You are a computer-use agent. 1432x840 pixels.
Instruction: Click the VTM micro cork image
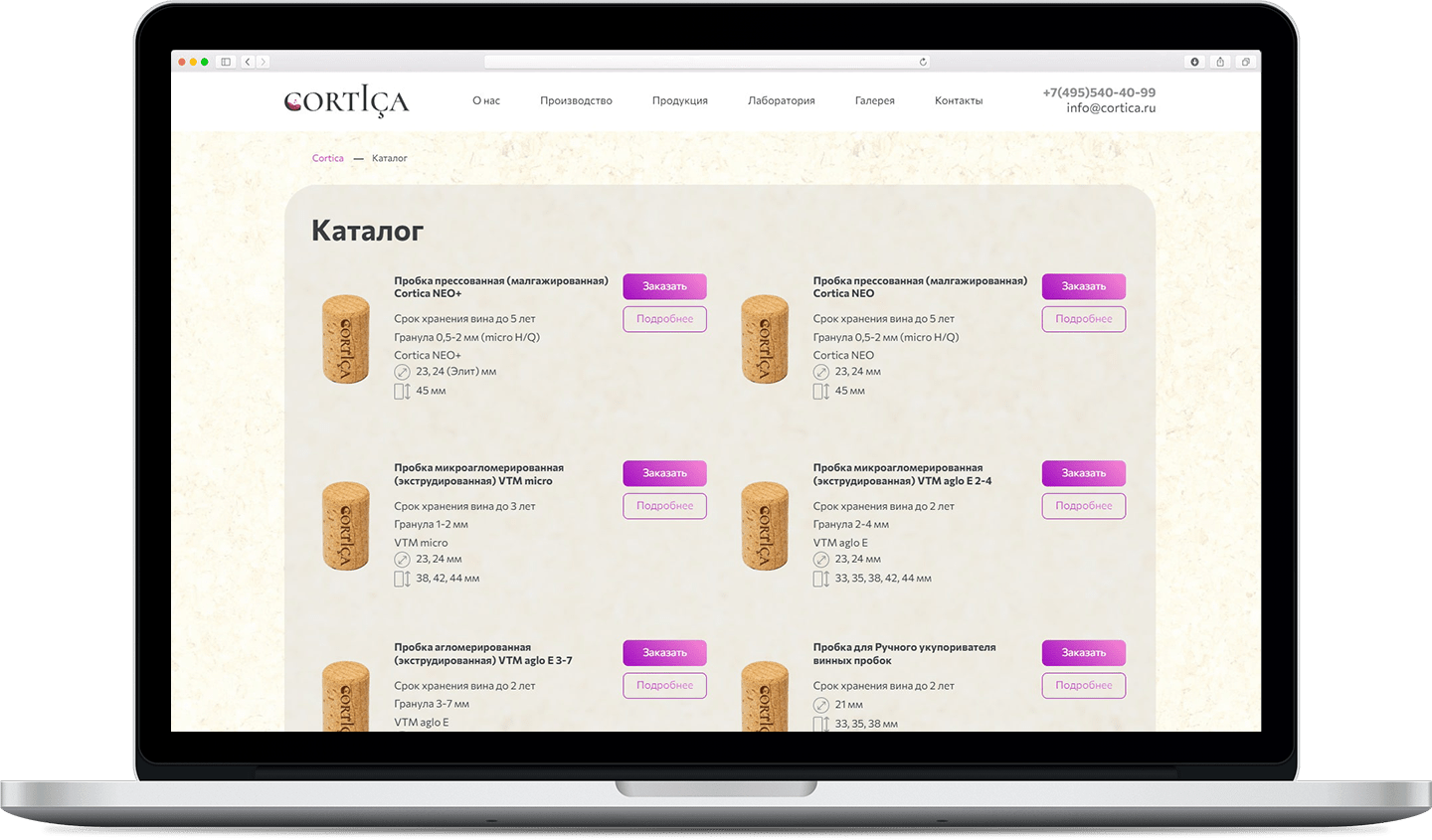[346, 527]
